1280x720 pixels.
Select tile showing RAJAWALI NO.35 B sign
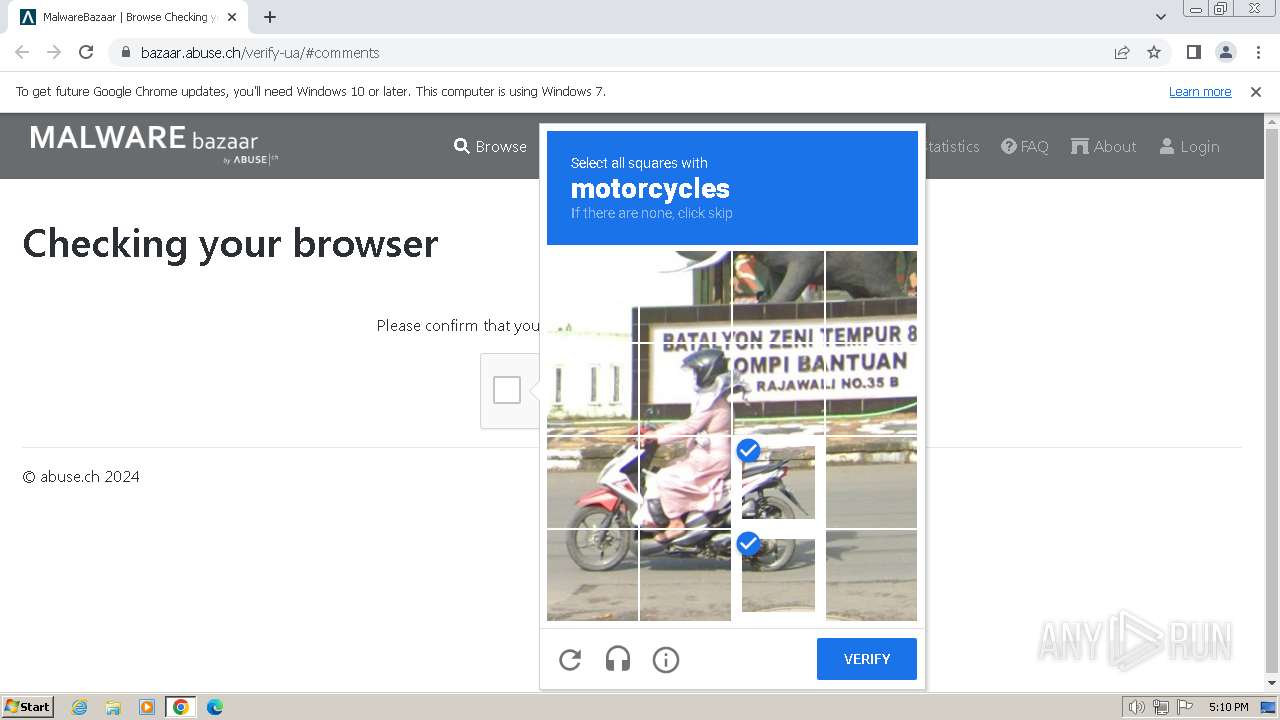(x=778, y=389)
